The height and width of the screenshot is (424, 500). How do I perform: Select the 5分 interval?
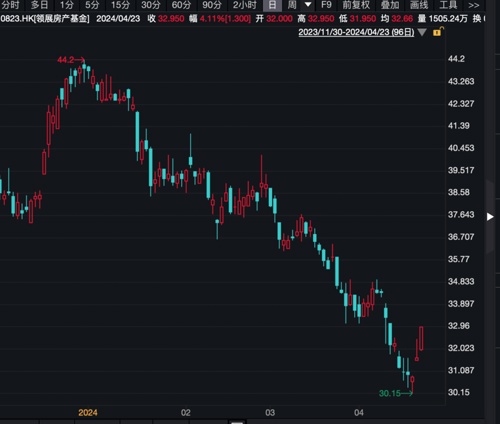coord(92,5)
